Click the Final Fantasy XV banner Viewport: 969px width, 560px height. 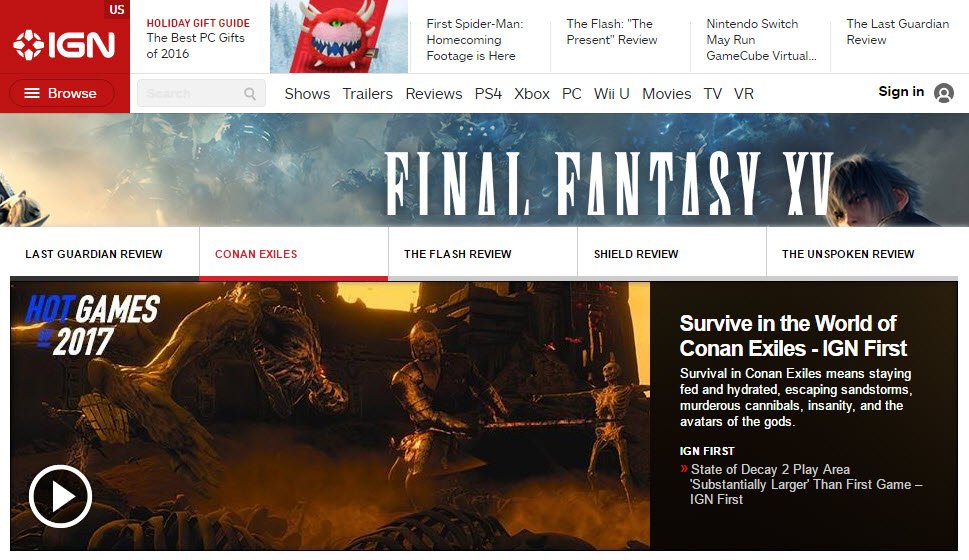click(484, 170)
